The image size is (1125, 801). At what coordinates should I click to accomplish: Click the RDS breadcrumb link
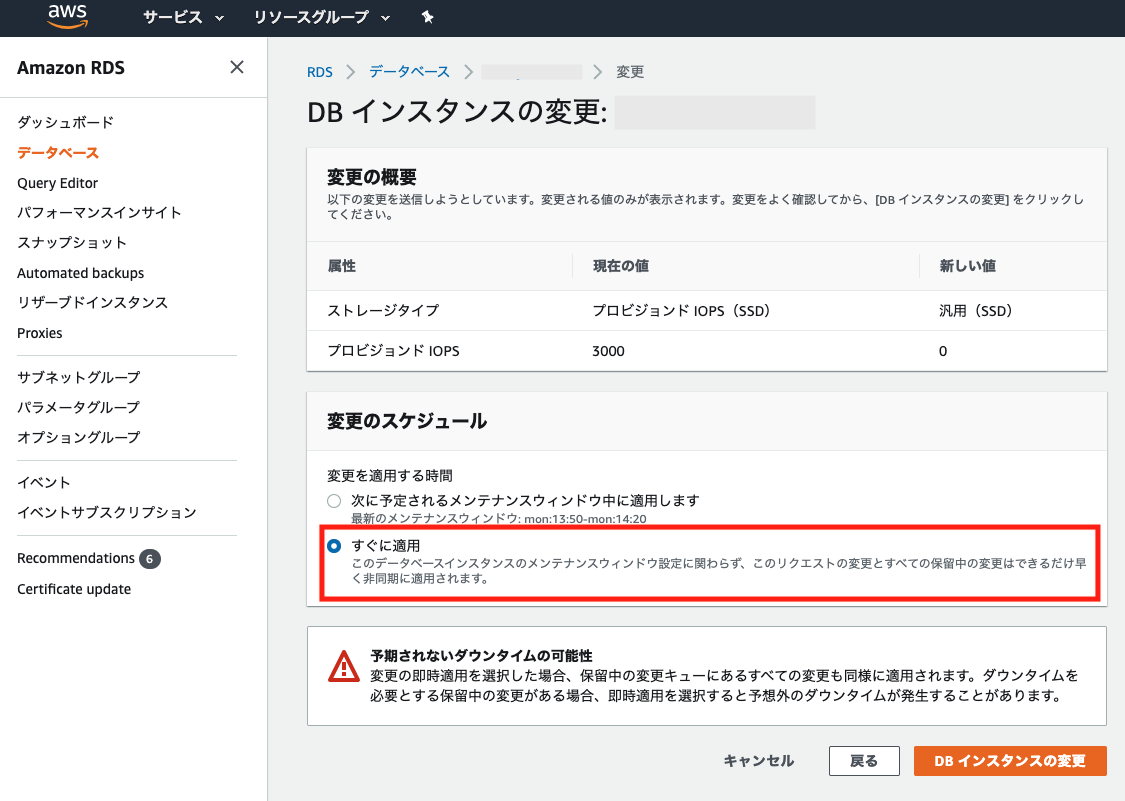320,72
